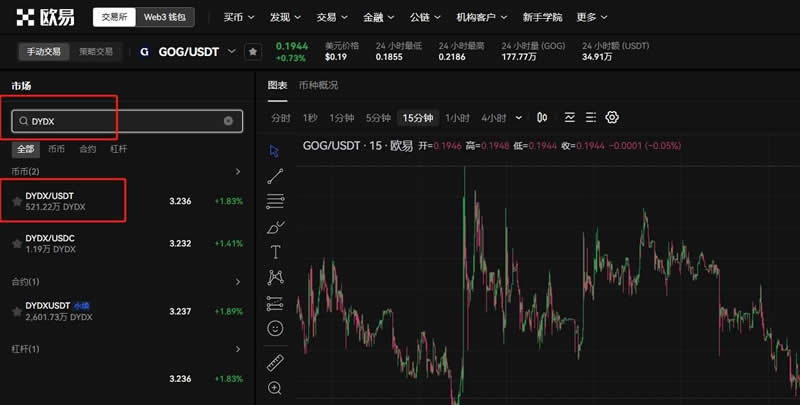The image size is (800, 405).
Task: Favorite GOG/USDT with the star button
Action: point(253,51)
